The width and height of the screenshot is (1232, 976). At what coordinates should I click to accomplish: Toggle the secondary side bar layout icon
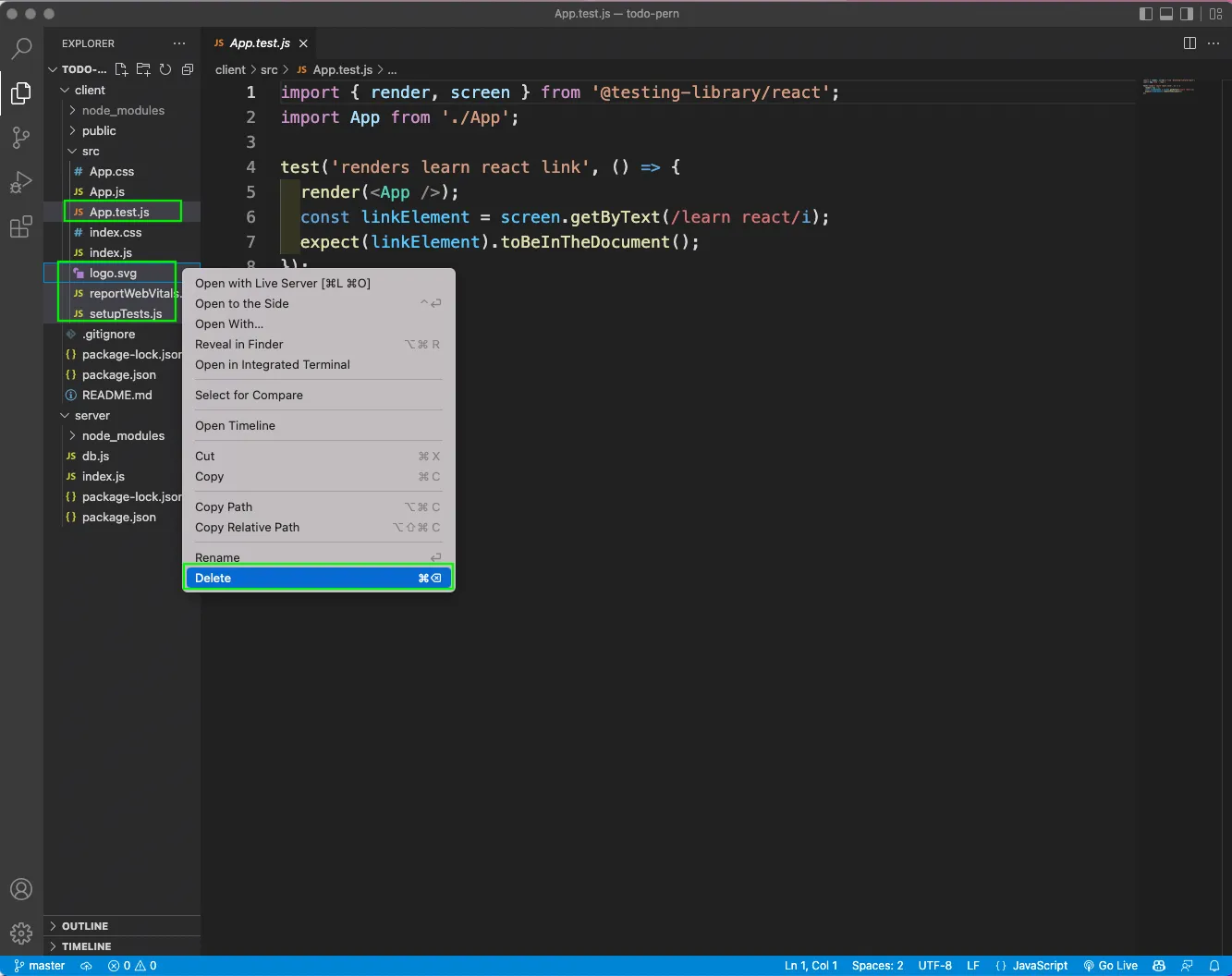(1187, 14)
